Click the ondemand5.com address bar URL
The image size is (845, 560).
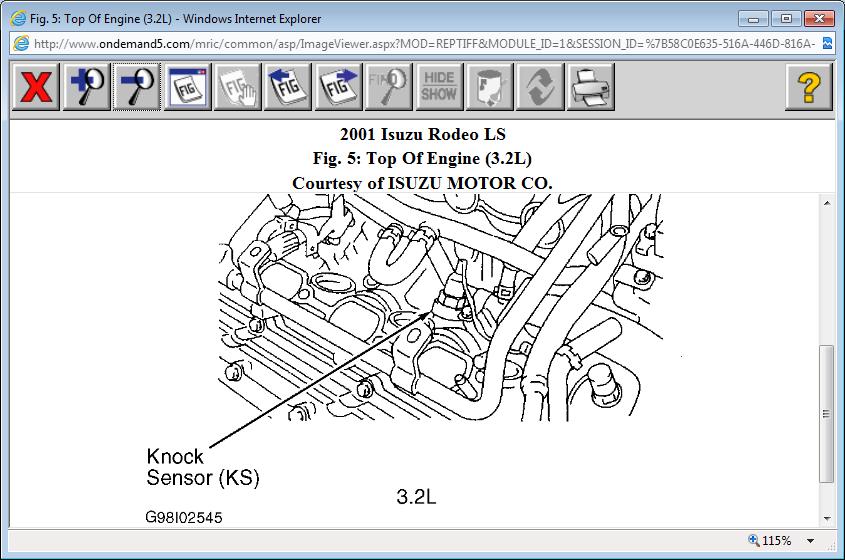424,44
